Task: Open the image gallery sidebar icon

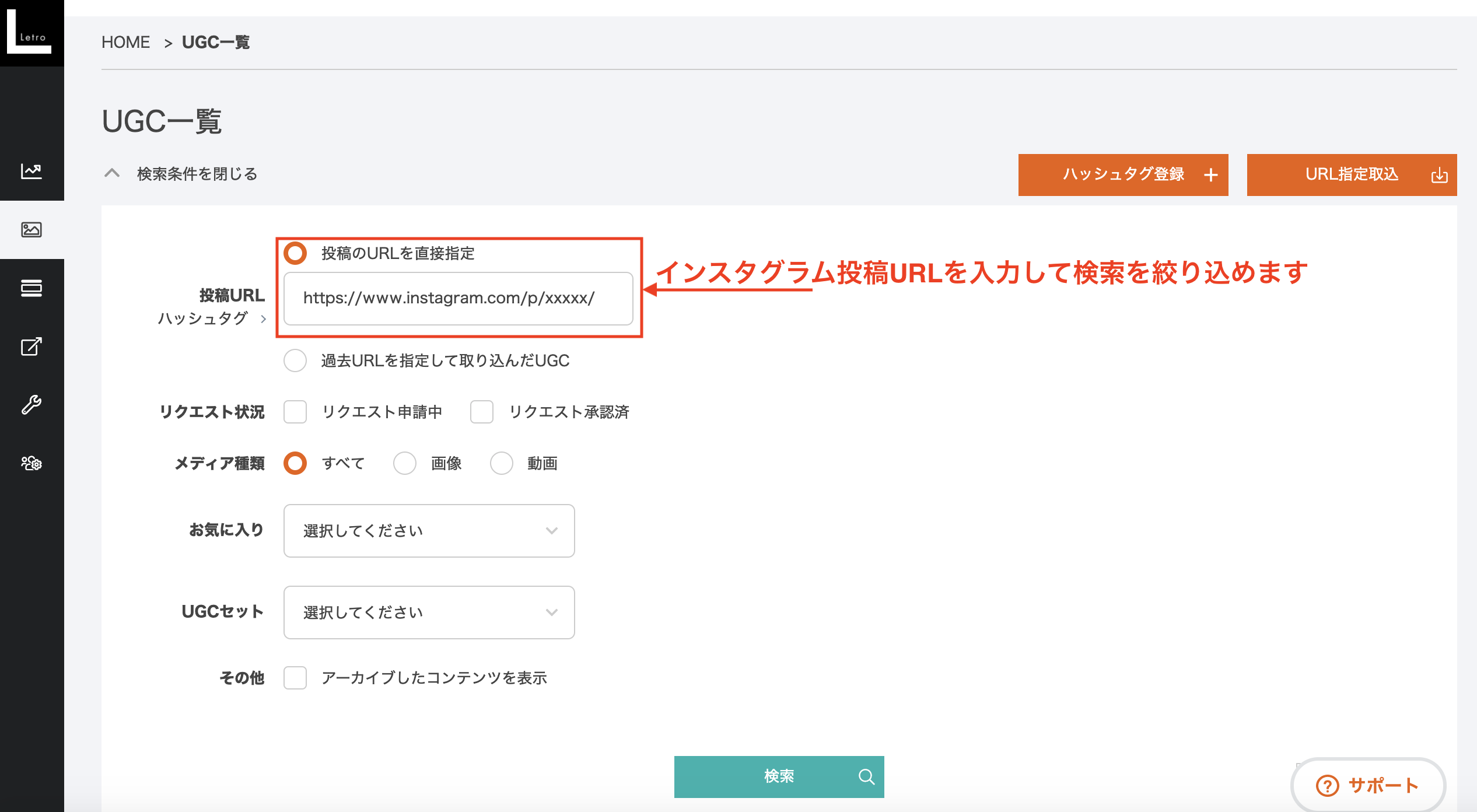Action: coord(32,230)
